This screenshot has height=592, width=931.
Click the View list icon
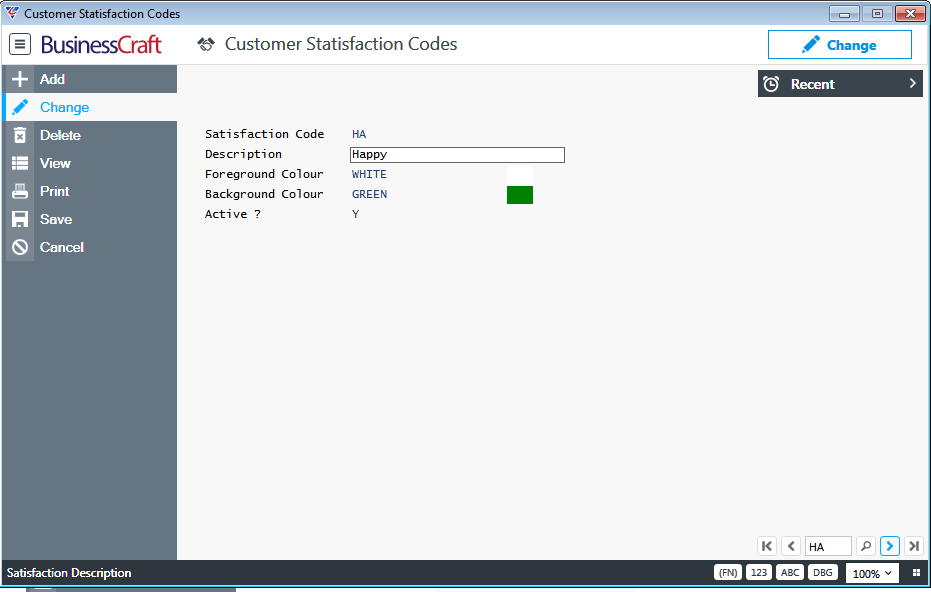[20, 163]
